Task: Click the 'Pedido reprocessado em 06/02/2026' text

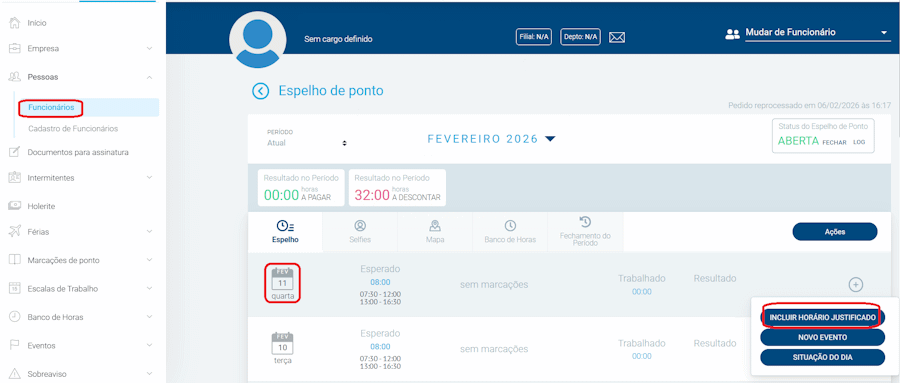Action: [809, 106]
